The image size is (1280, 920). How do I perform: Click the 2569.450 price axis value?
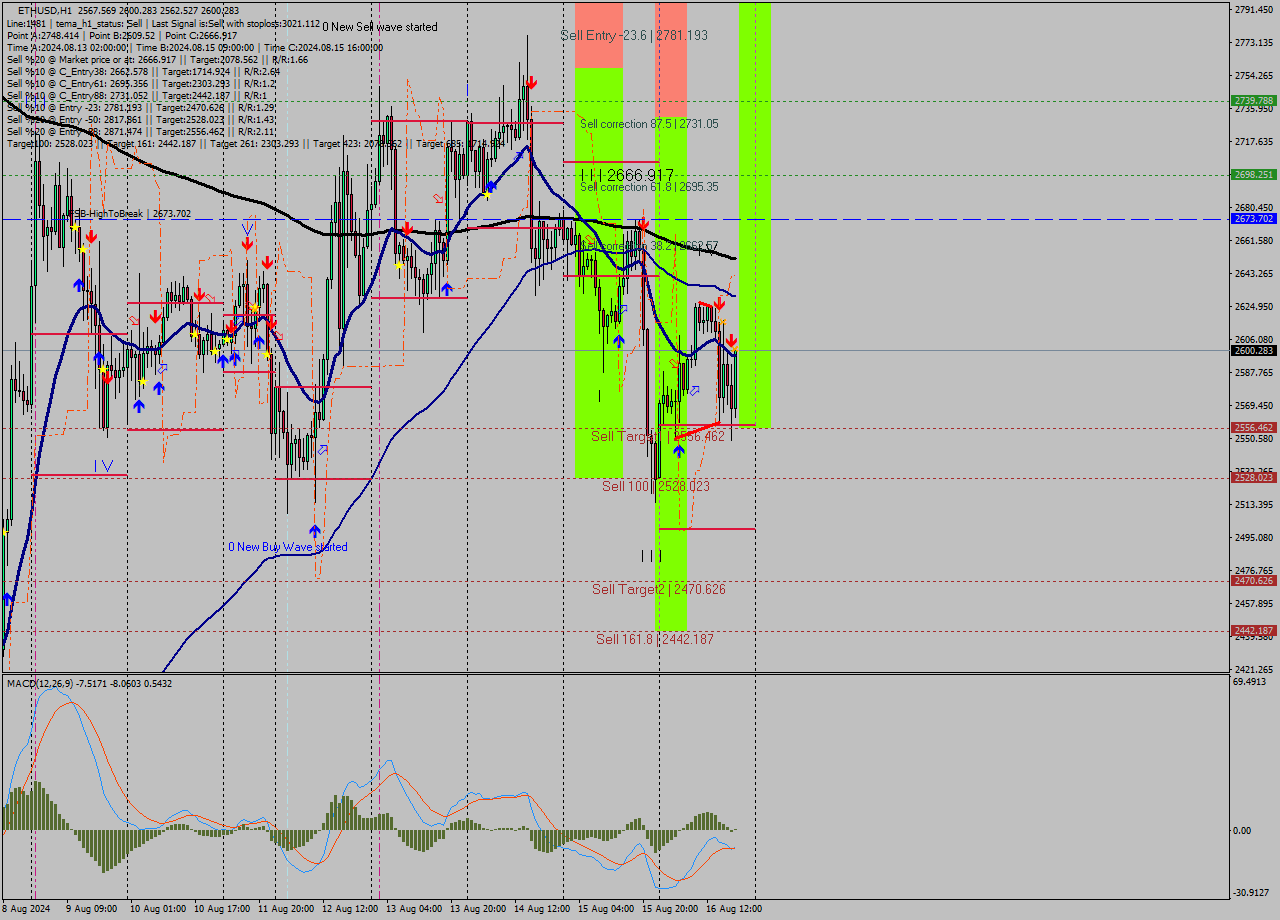point(1254,406)
